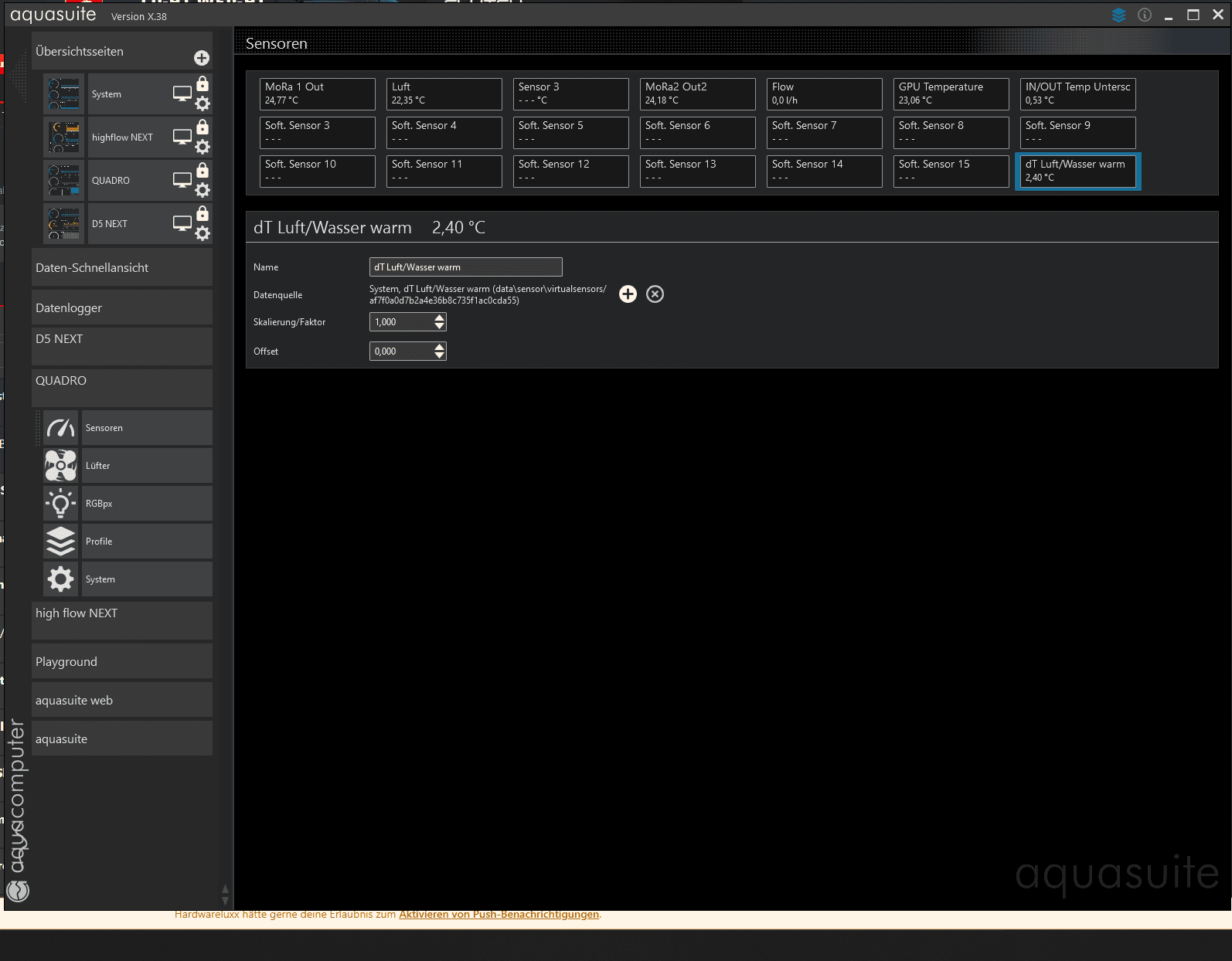This screenshot has width=1232, height=961.
Task: Select the Soft. Sensor 5 tile
Action: (571, 132)
